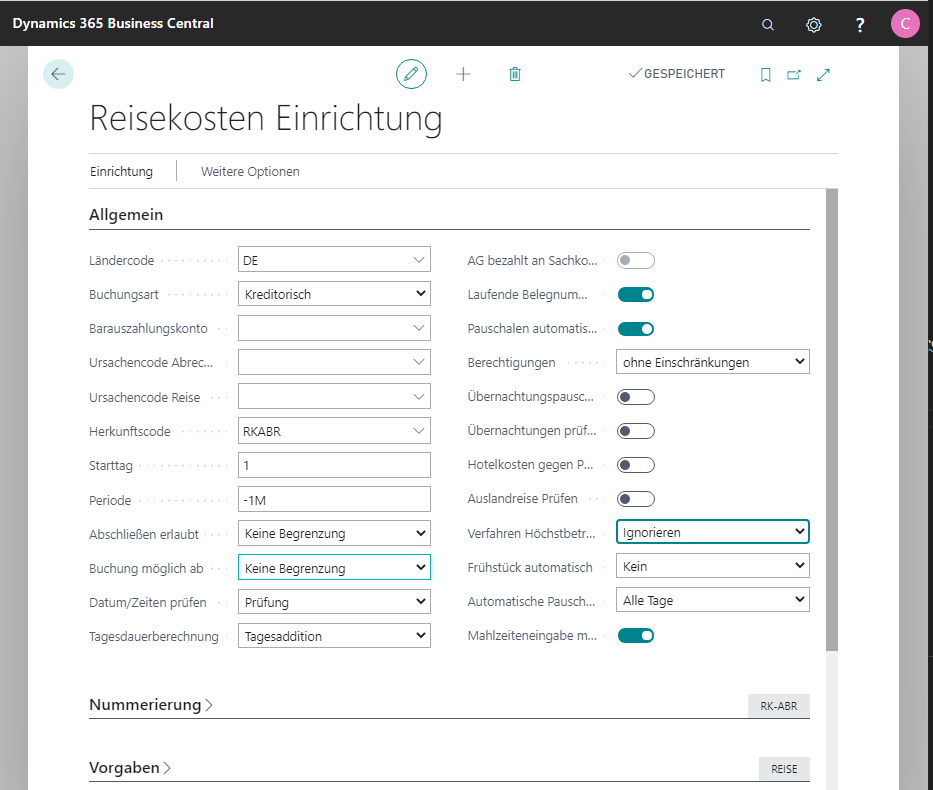Click the plus icon to create new
933x790 pixels.
463,74
